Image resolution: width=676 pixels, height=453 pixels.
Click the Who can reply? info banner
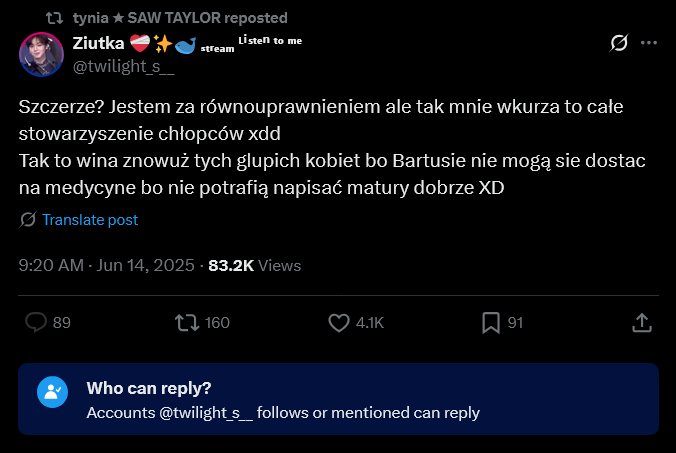pos(338,399)
